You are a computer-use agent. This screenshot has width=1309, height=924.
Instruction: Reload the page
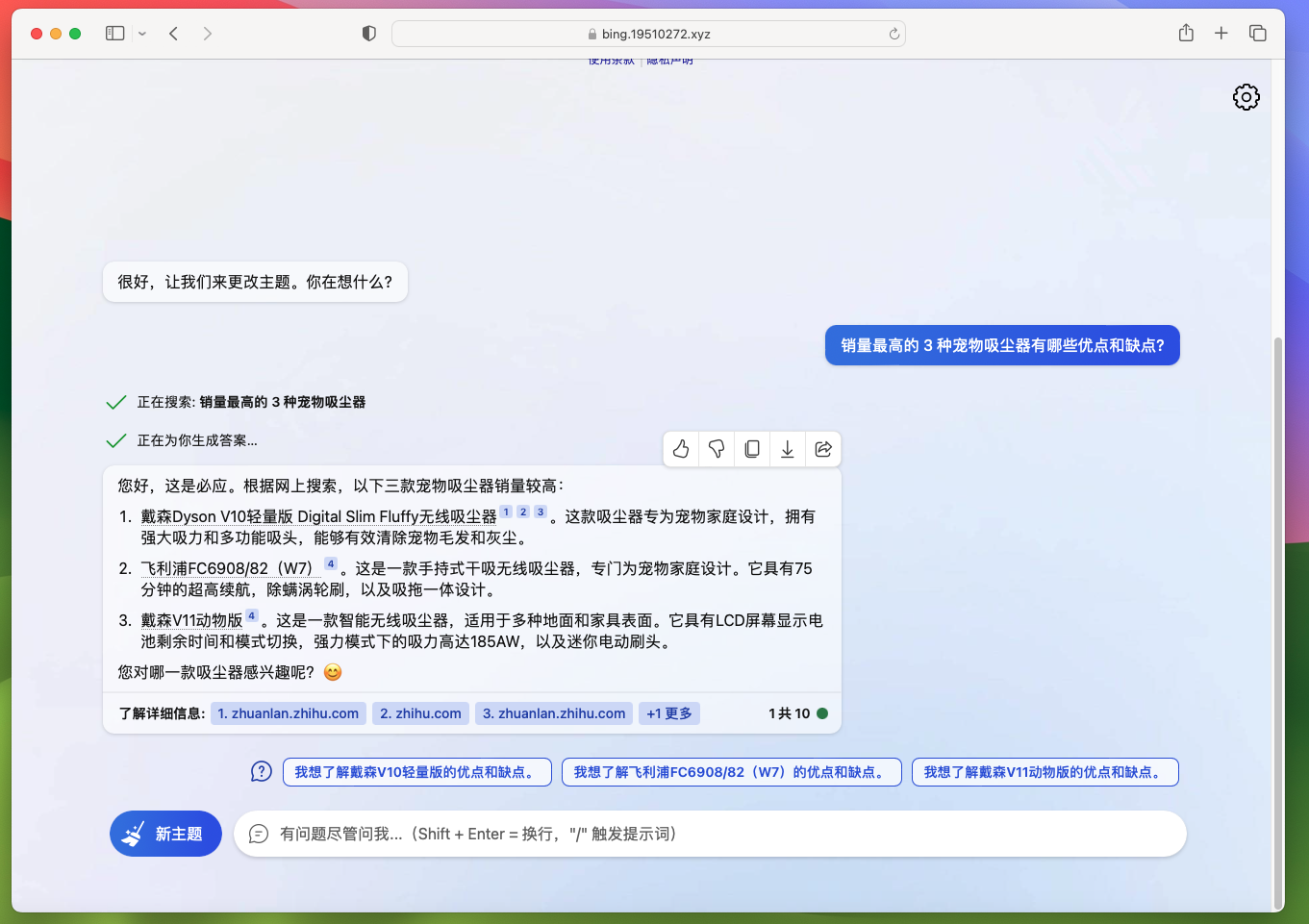click(894, 34)
